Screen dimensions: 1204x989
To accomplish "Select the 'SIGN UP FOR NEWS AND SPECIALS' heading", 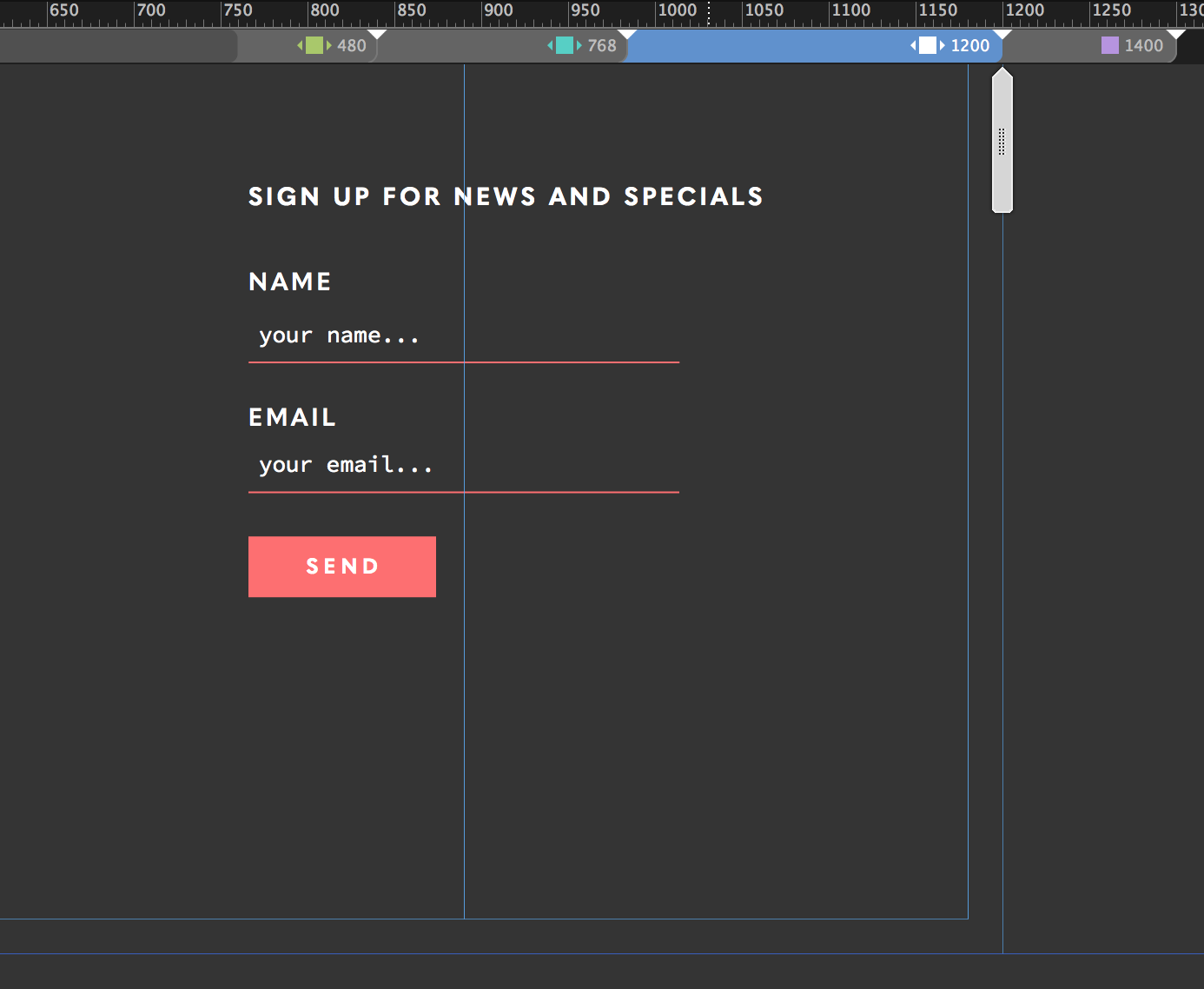I will tap(506, 196).
